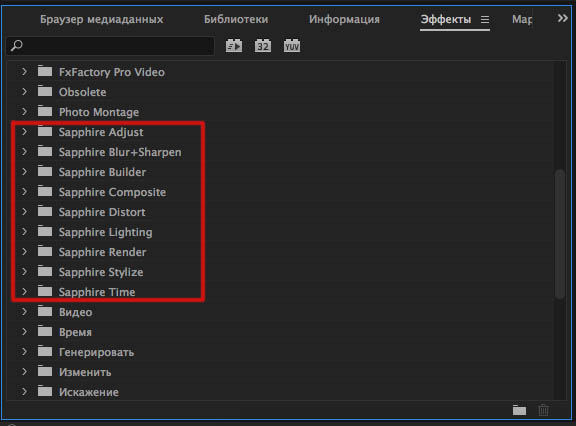This screenshot has width=576, height=426.
Task: Click the effects search input field
Action: click(x=110, y=46)
